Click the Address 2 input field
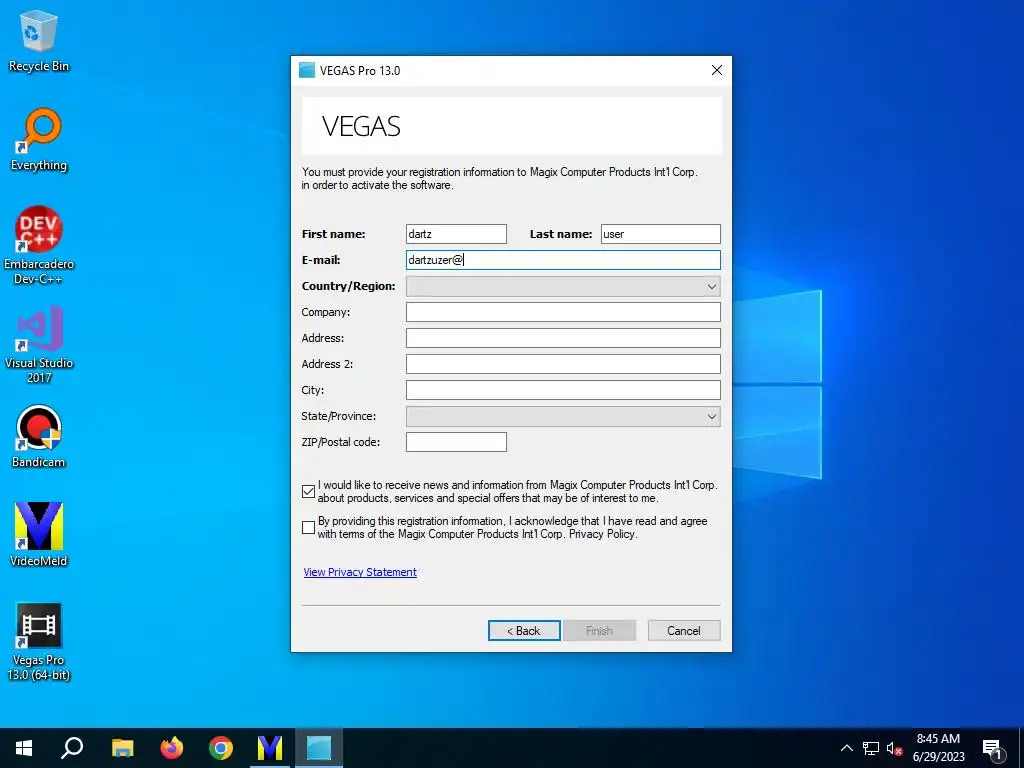Screen dimensions: 1024x768 click(x=563, y=364)
